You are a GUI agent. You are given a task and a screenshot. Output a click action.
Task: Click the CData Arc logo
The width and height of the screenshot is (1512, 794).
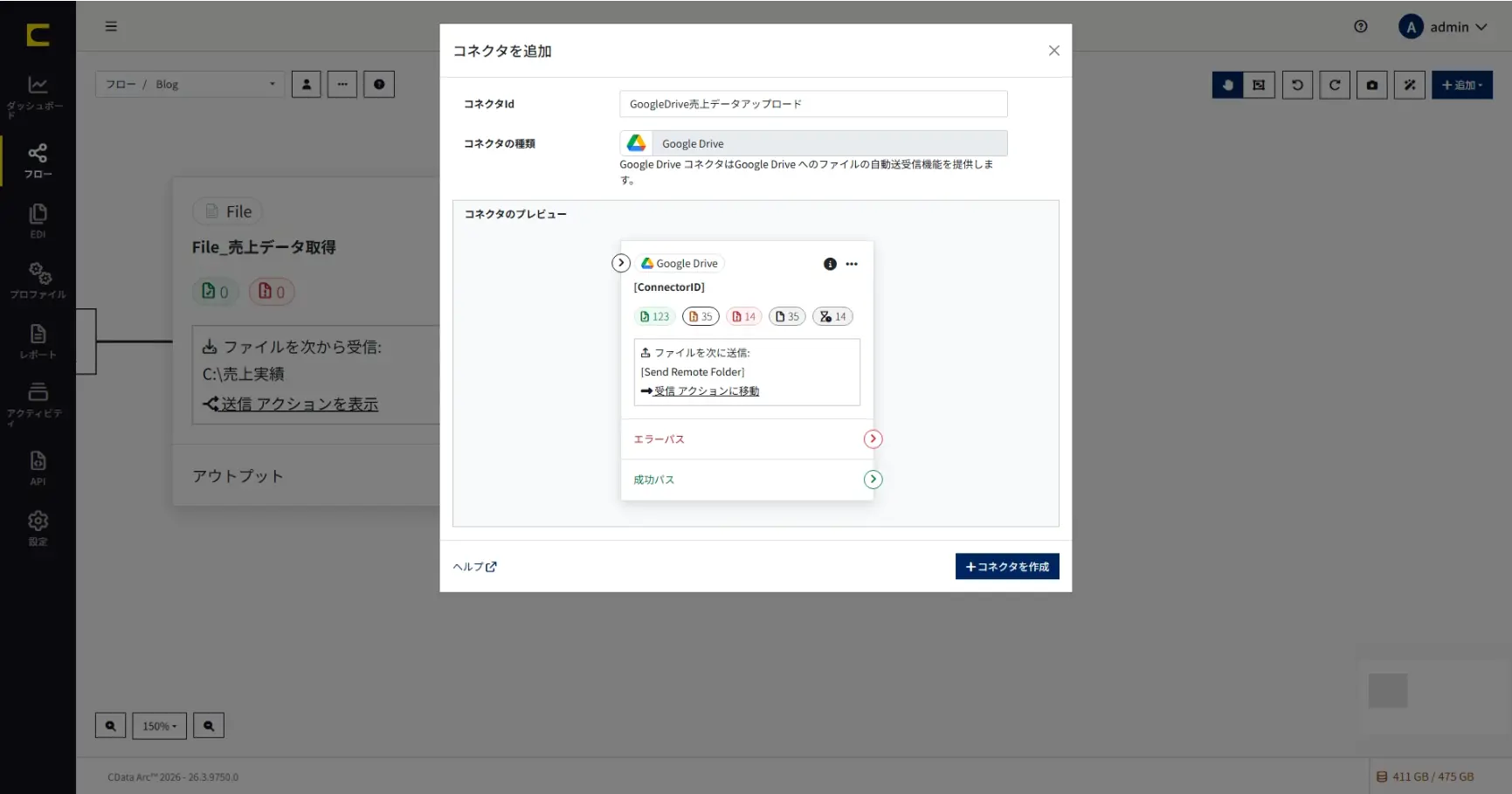tap(38, 35)
